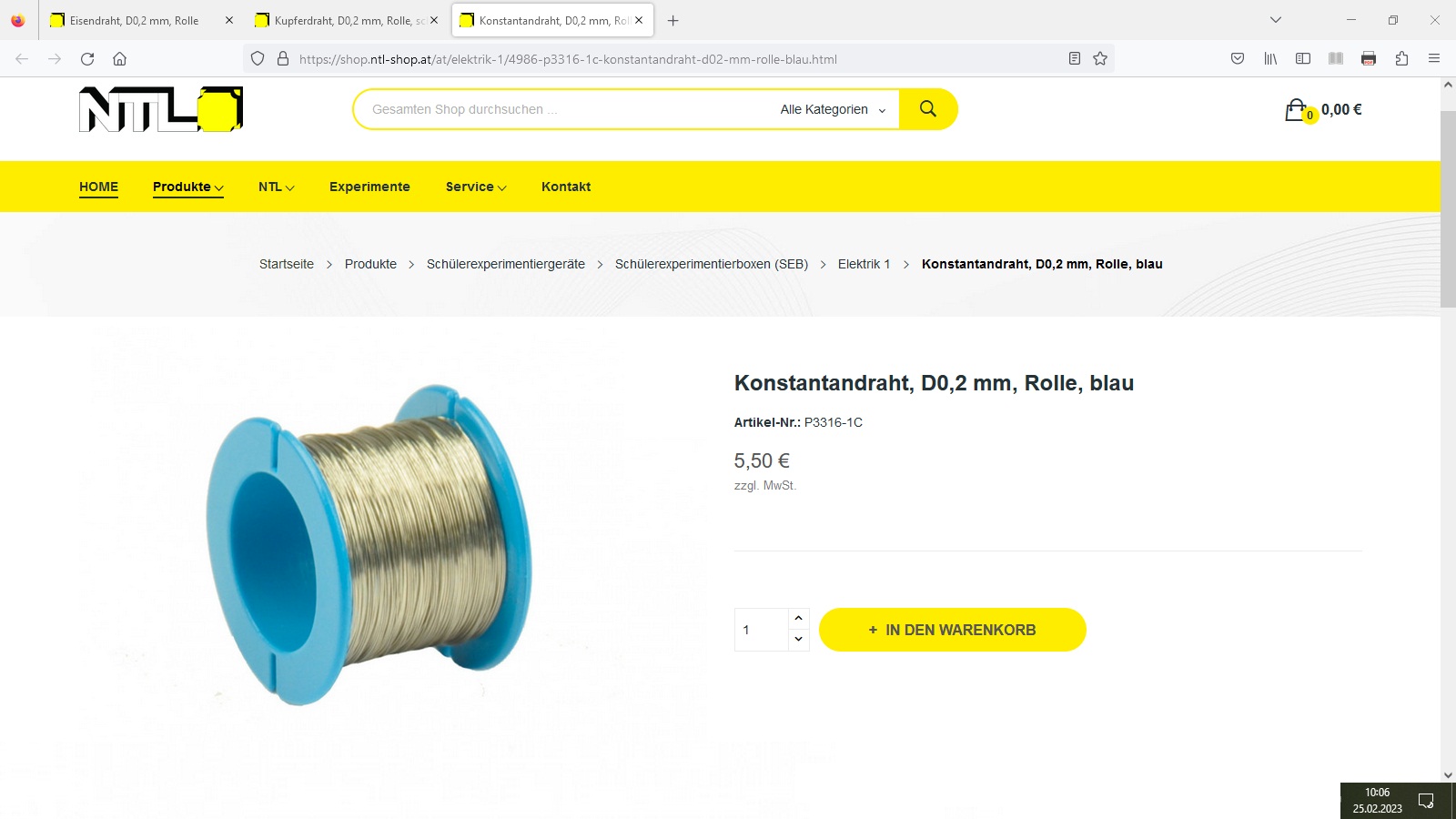This screenshot has height=819, width=1456.
Task: Go to the browser home page icon
Action: tap(119, 59)
